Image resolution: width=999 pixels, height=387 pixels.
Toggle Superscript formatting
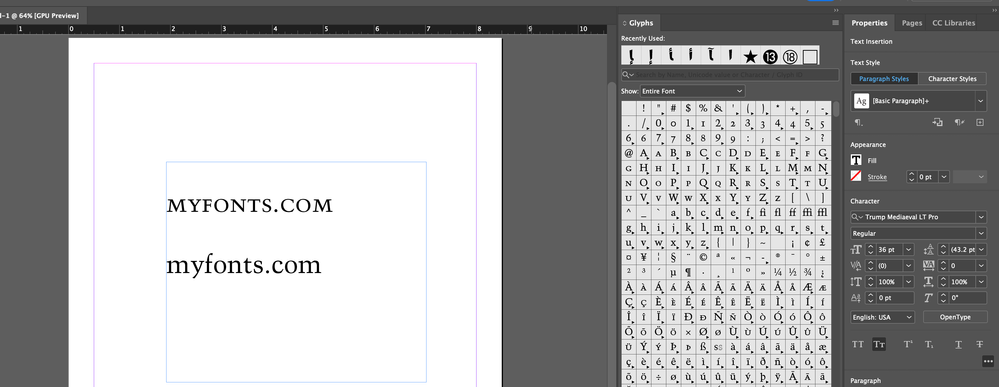point(908,344)
